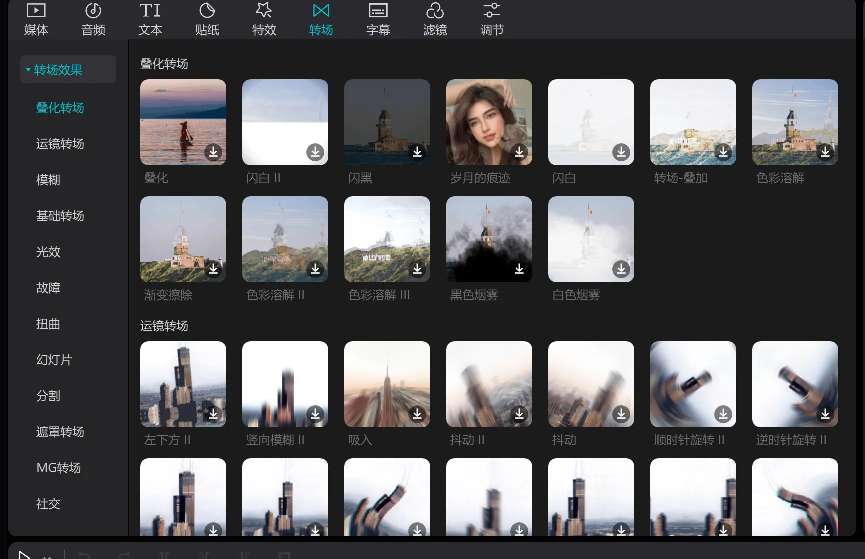Choose the 故障 glitch category
The height and width of the screenshot is (559, 865).
point(48,288)
